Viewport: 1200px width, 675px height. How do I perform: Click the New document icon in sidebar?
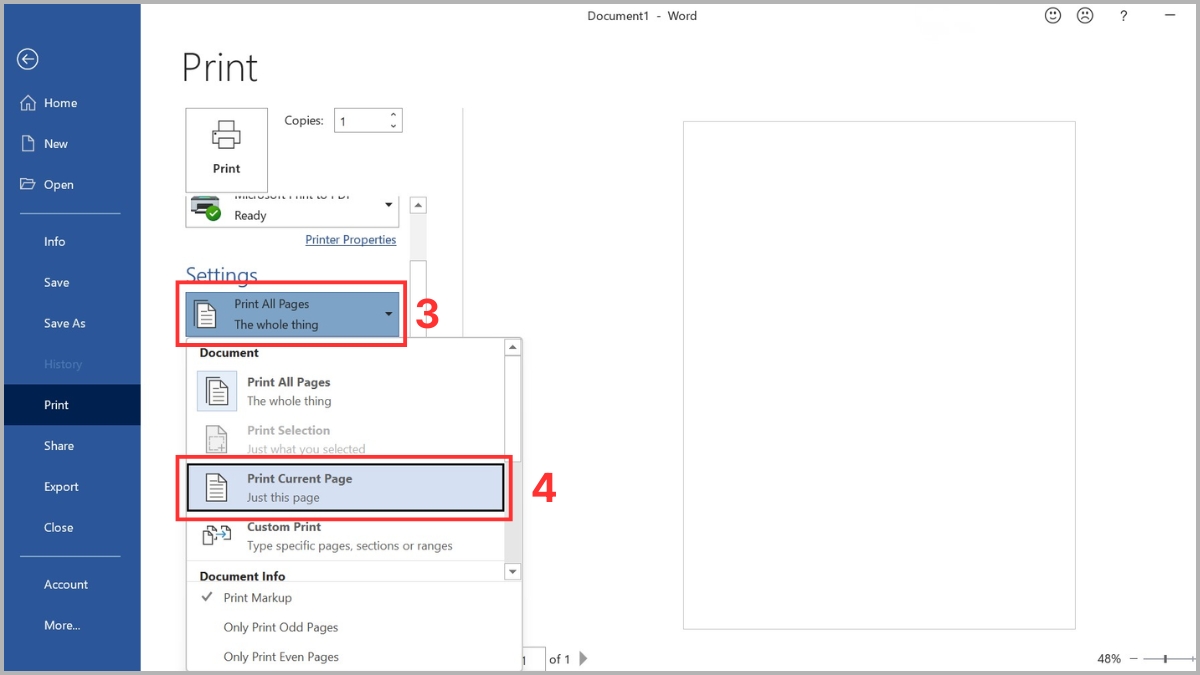(x=28, y=144)
